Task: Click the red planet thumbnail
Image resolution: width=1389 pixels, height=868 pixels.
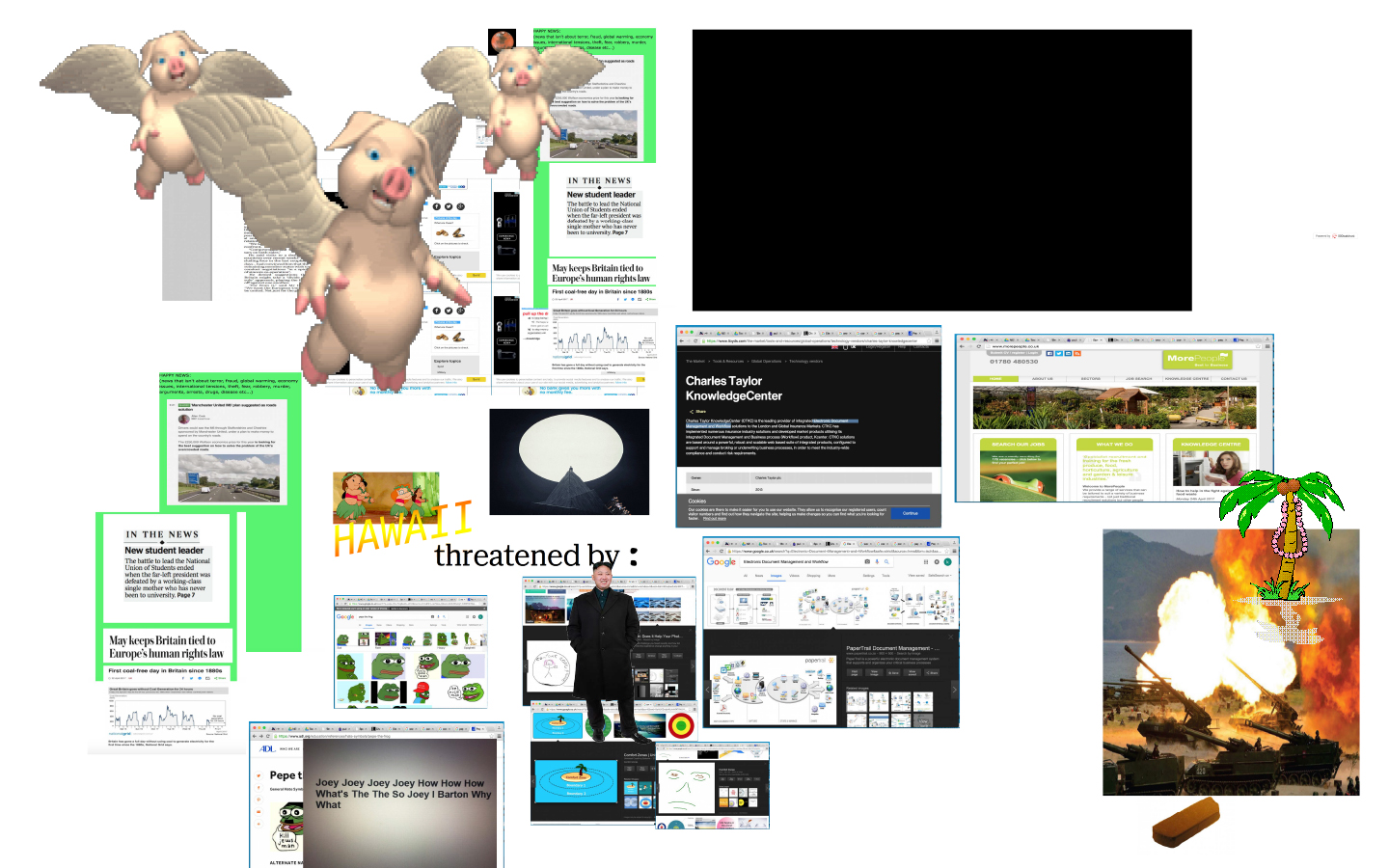Action: (502, 42)
